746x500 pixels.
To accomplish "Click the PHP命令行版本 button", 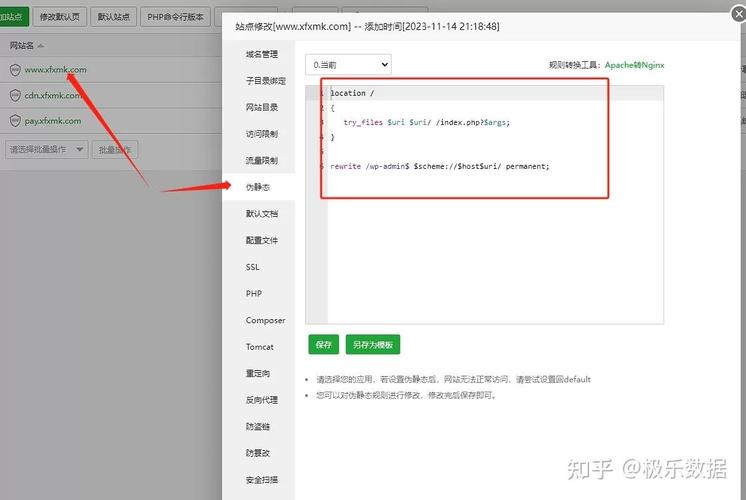I will pyautogui.click(x=175, y=17).
